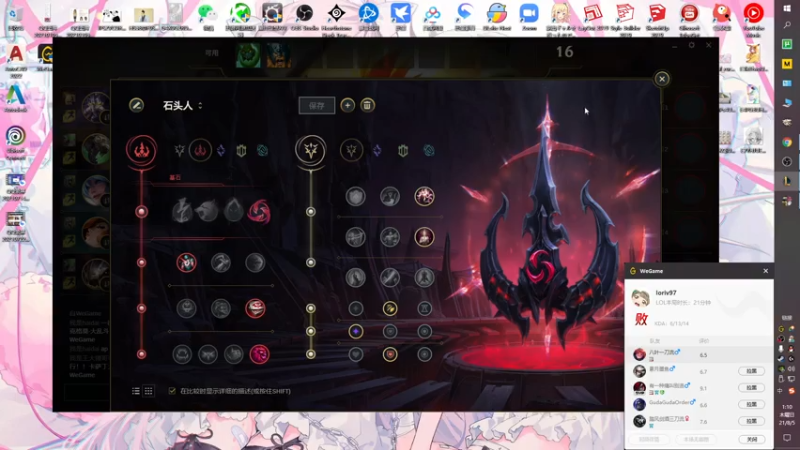800x450 pixels.
Task: Choose the Electrocute keystone rune
Action: [182, 211]
